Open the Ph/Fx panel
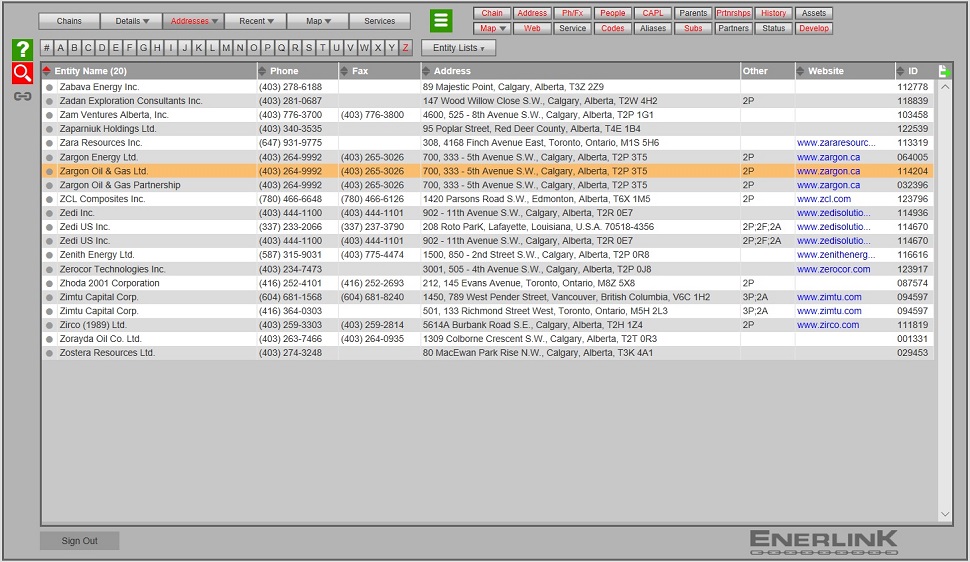The width and height of the screenshot is (970, 562). coord(573,13)
